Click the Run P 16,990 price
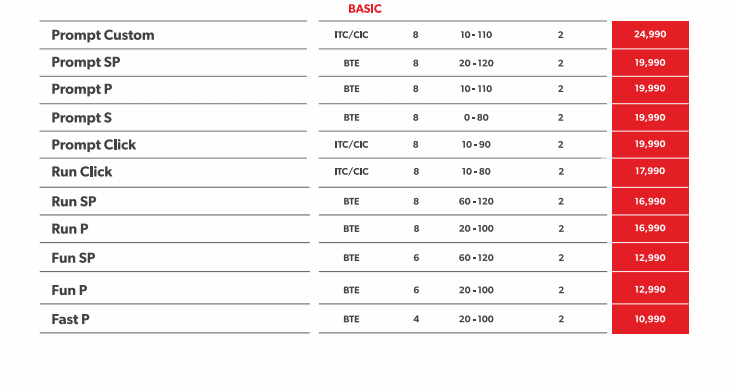Screen dimensions: 730x392 click(x=650, y=228)
